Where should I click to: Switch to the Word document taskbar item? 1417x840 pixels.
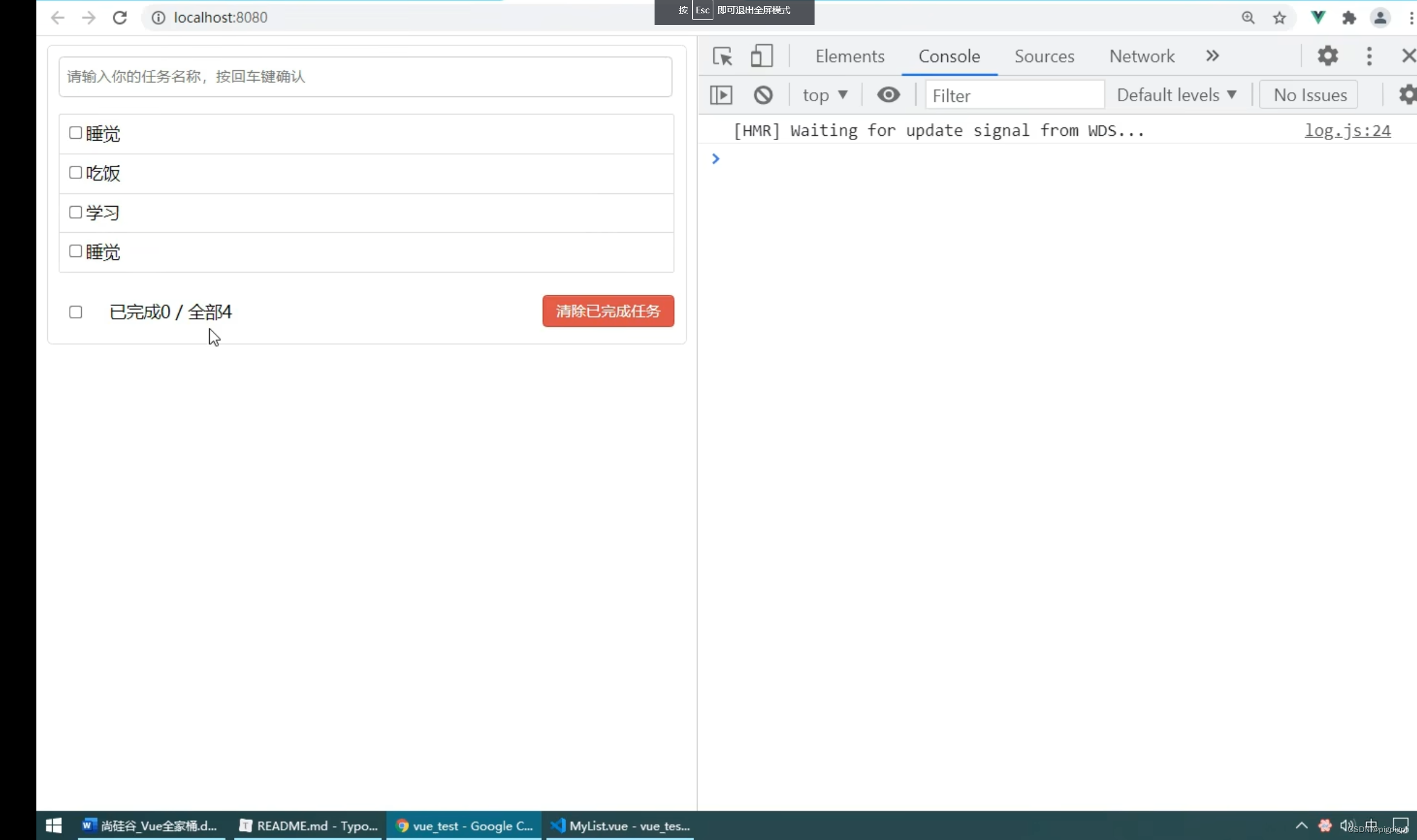pos(150,825)
